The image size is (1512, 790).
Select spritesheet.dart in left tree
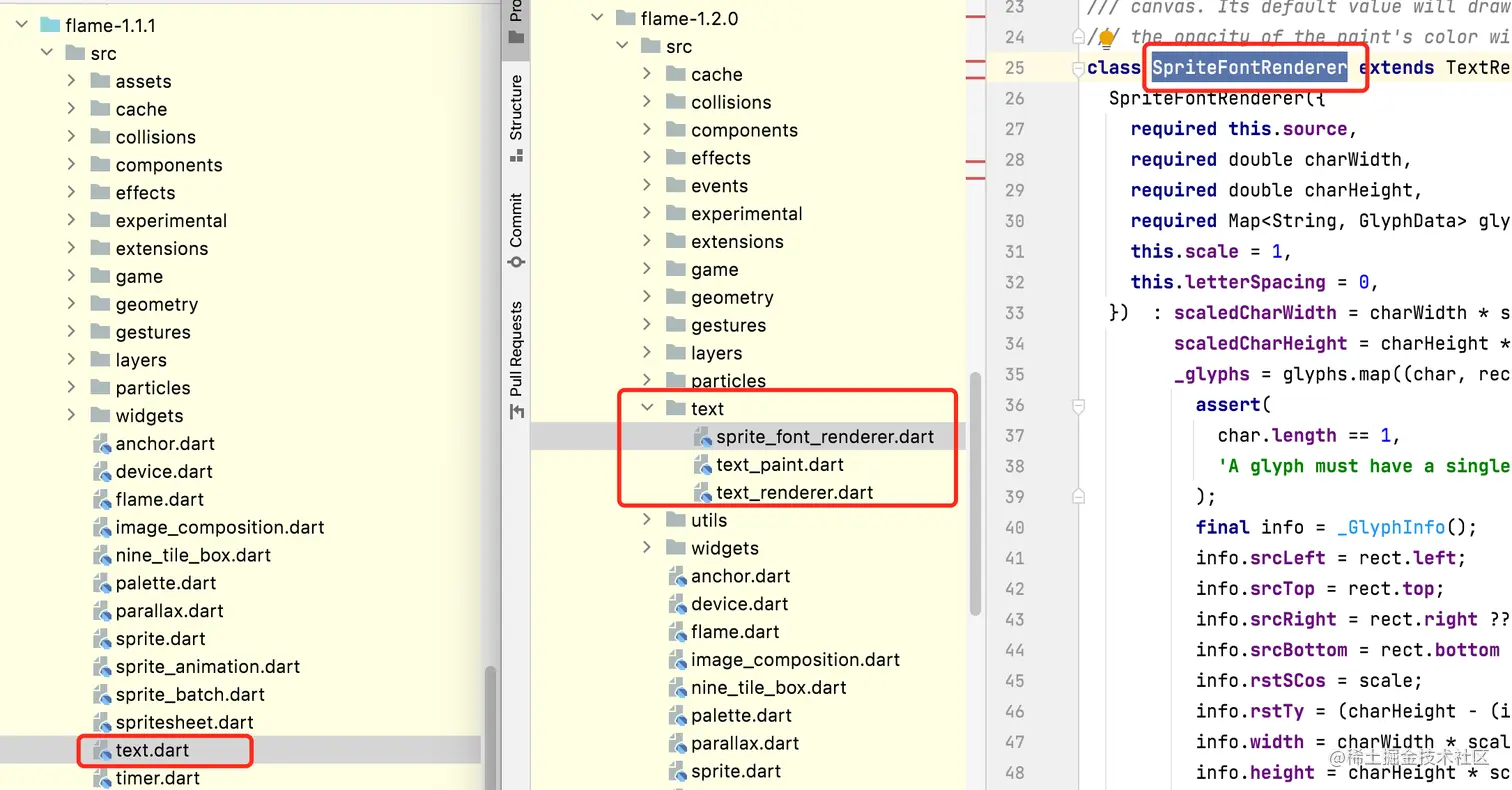184,722
